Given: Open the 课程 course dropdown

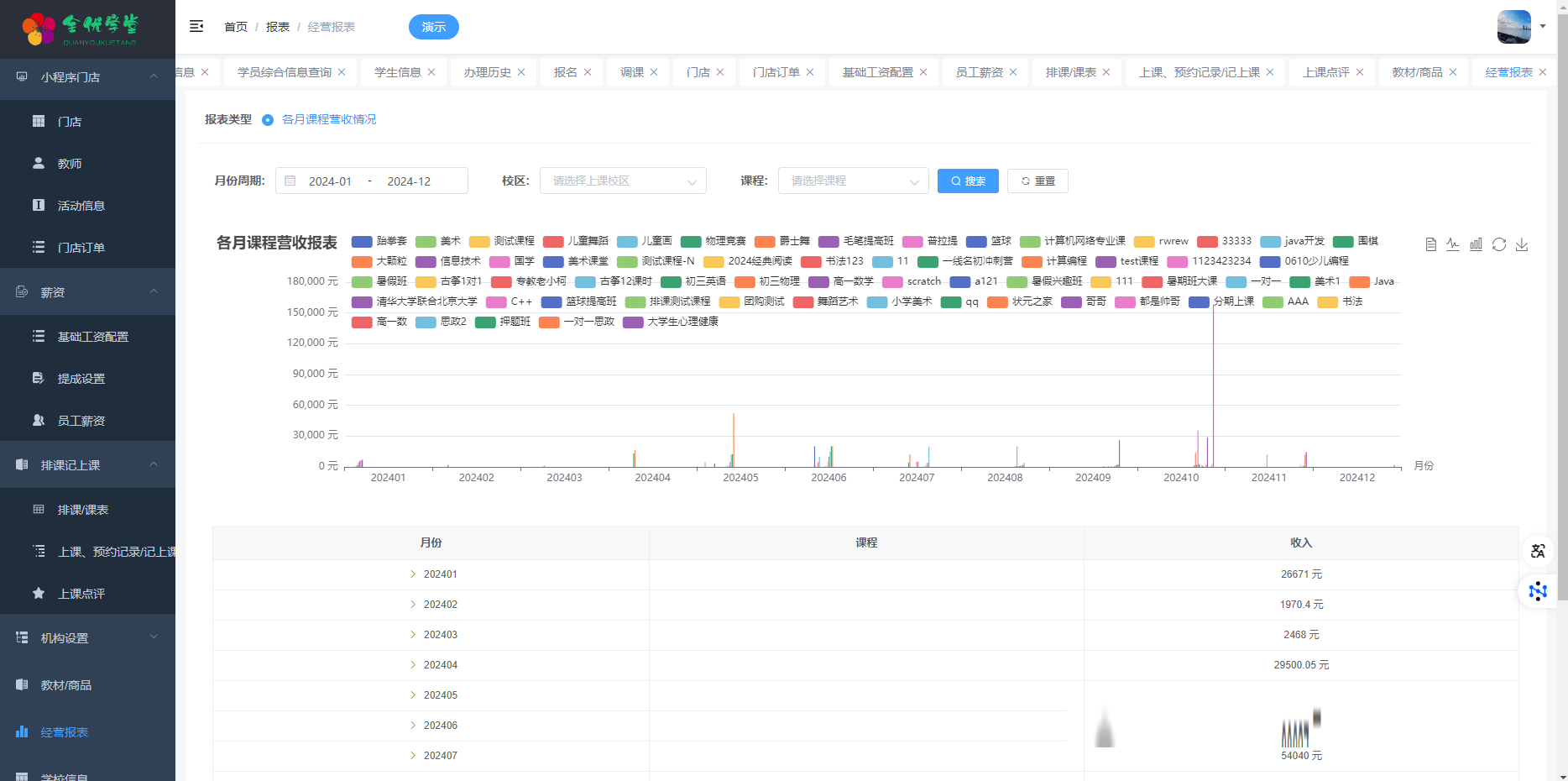Looking at the screenshot, I should pos(853,181).
